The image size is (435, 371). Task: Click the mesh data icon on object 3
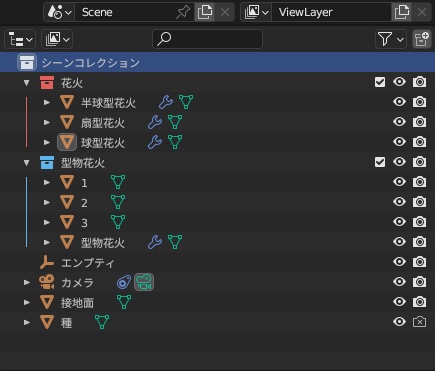point(118,222)
